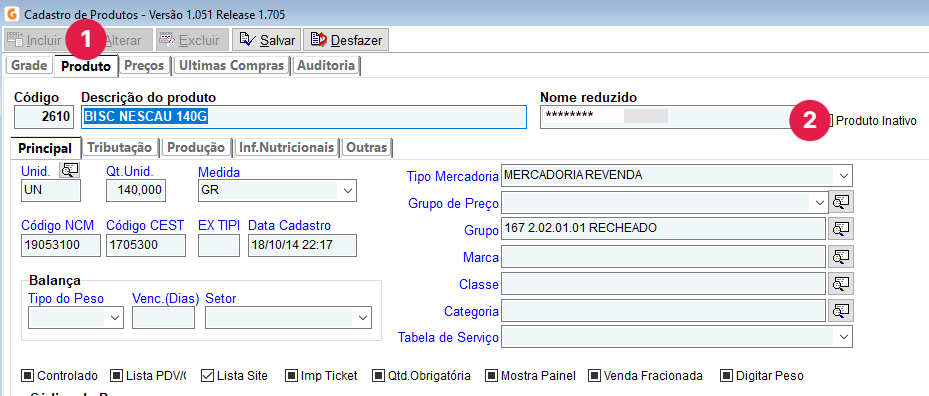
Task: Click the Qt.Unid. field 140,000
Action: coord(136,191)
